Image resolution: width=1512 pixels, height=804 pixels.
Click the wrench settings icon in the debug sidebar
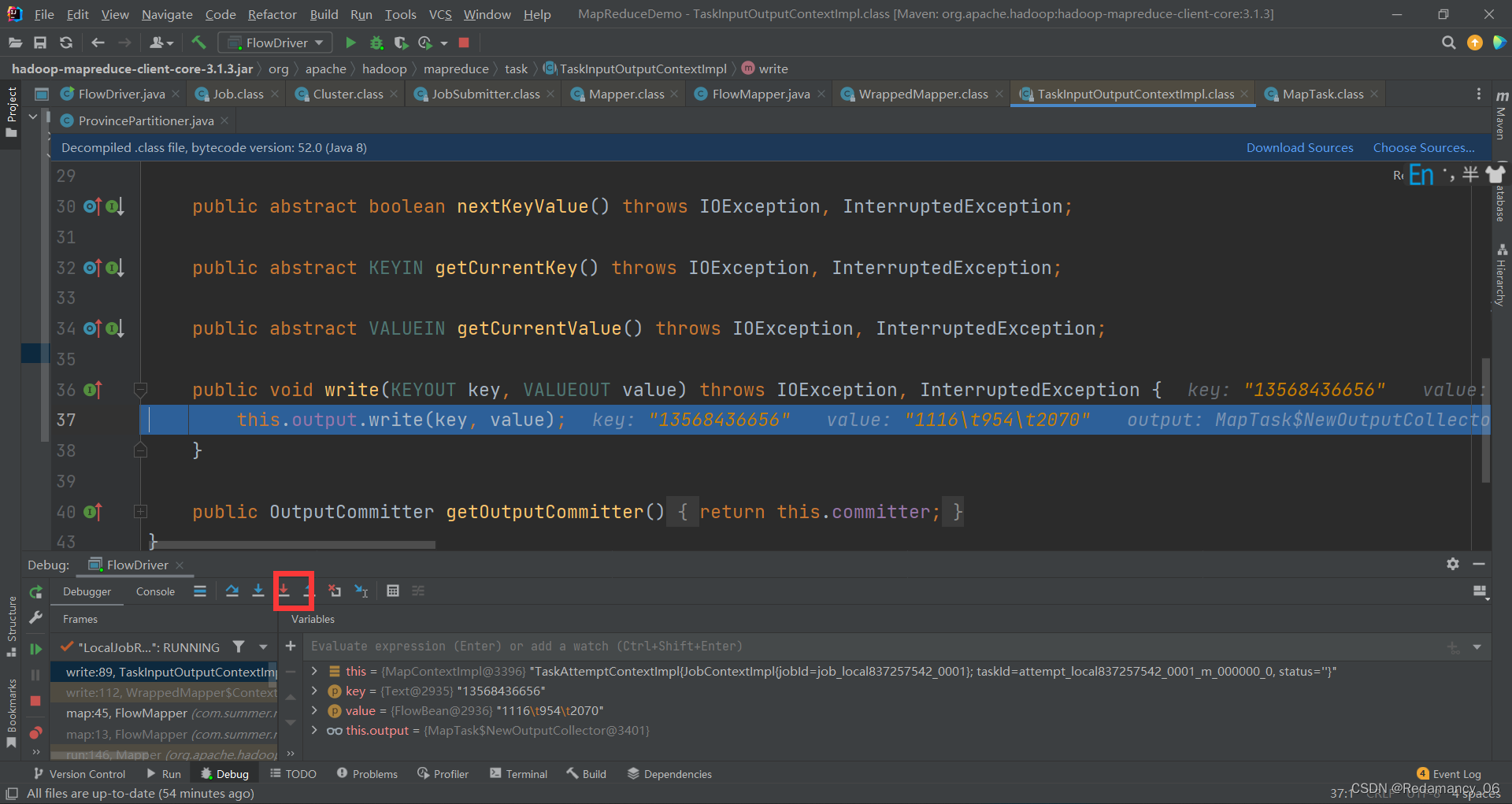click(35, 618)
